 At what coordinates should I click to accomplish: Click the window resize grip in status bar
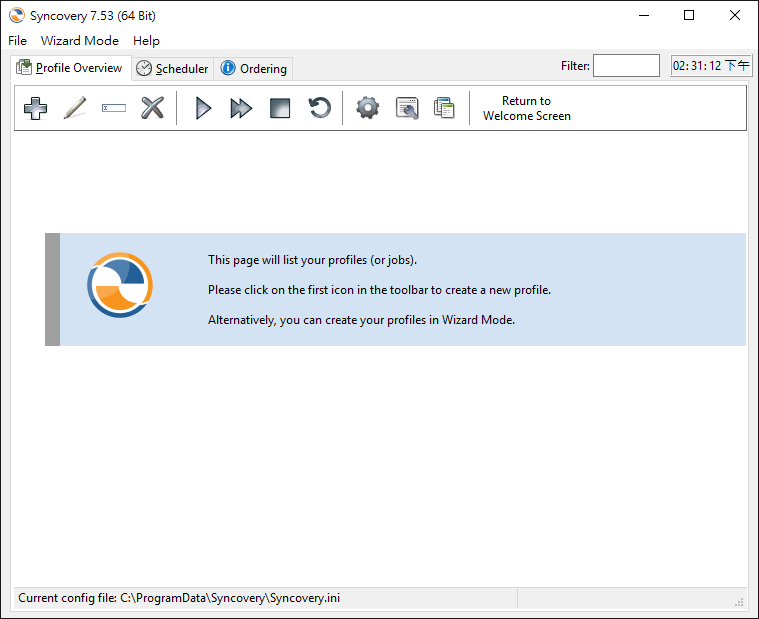click(739, 602)
